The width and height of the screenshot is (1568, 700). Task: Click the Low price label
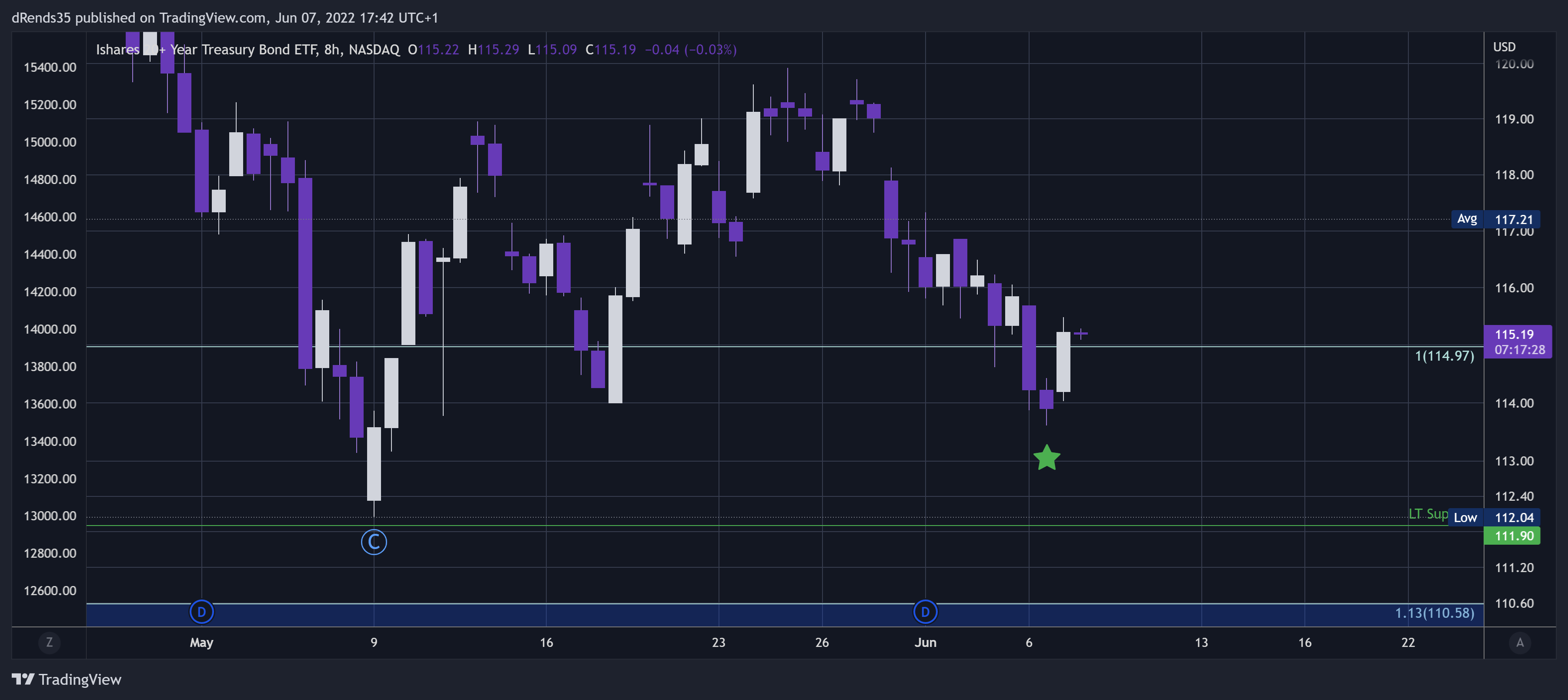click(1465, 517)
